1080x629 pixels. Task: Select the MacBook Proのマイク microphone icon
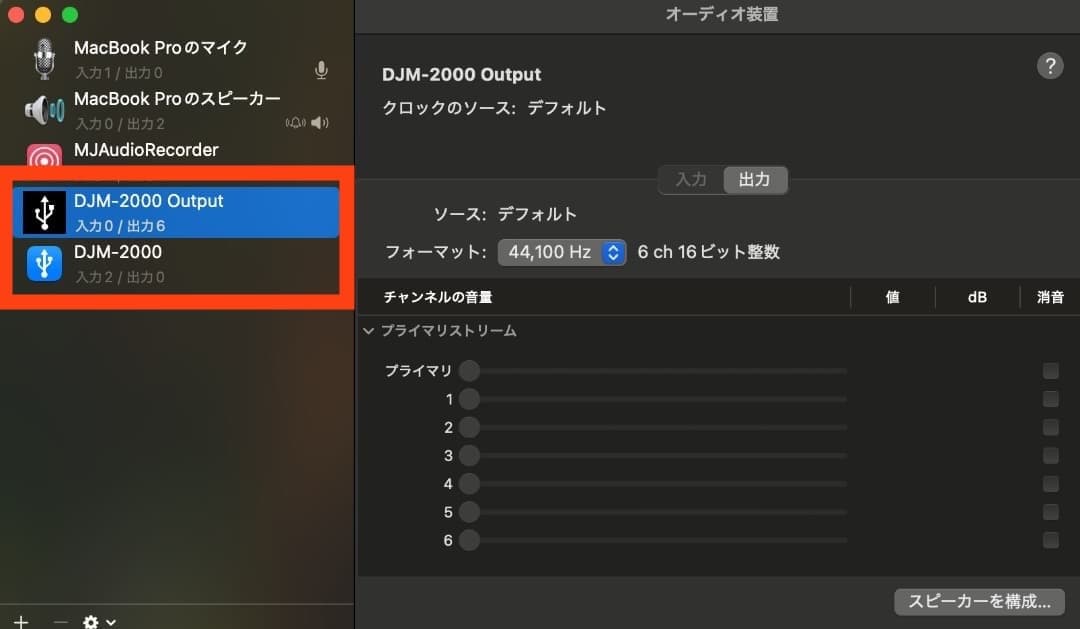(43, 57)
